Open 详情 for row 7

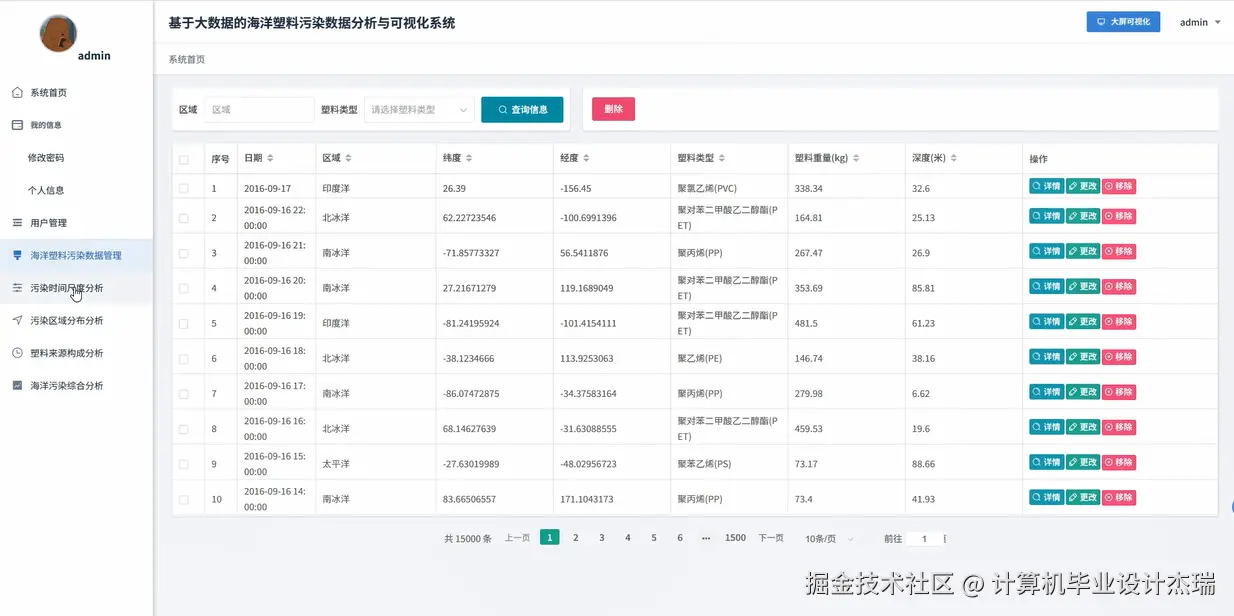pyautogui.click(x=1046, y=391)
